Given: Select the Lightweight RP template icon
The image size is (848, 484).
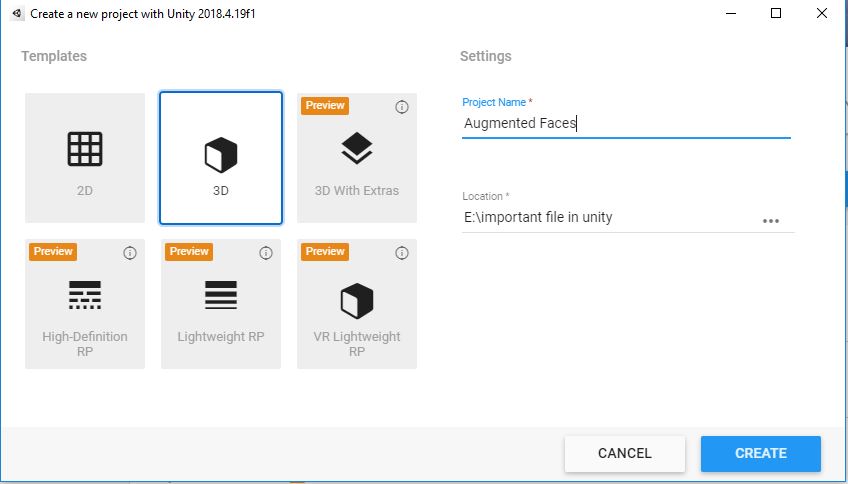Looking at the screenshot, I should 221,295.
